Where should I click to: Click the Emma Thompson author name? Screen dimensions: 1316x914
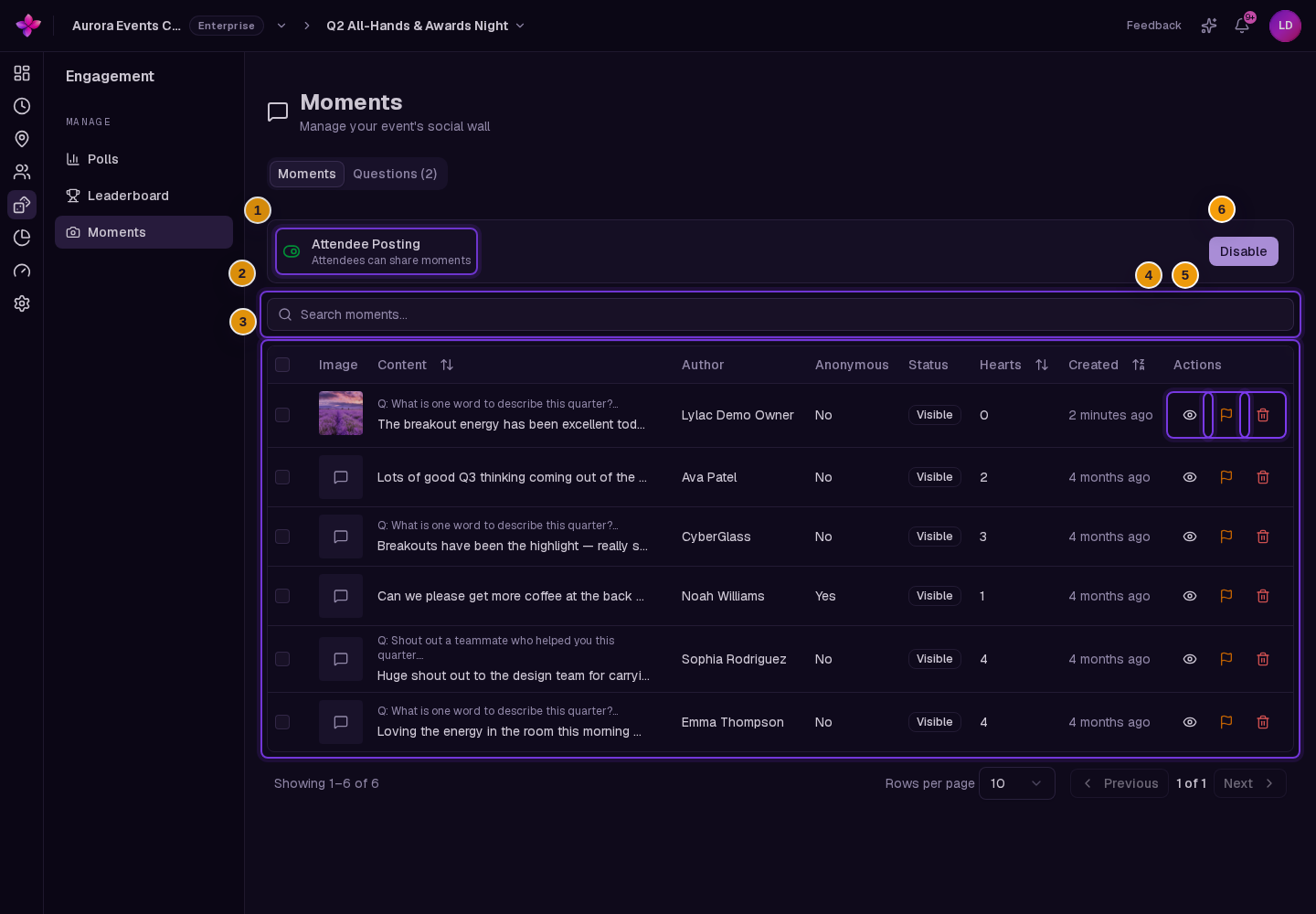pos(733,722)
